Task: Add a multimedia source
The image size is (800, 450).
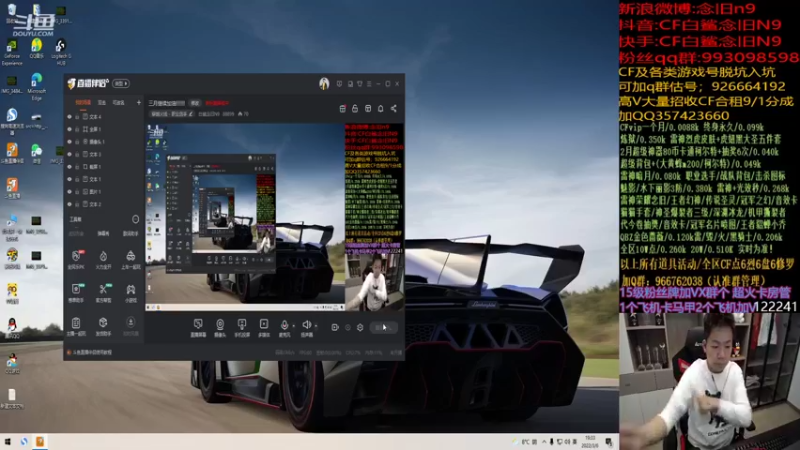Action: pos(264,328)
